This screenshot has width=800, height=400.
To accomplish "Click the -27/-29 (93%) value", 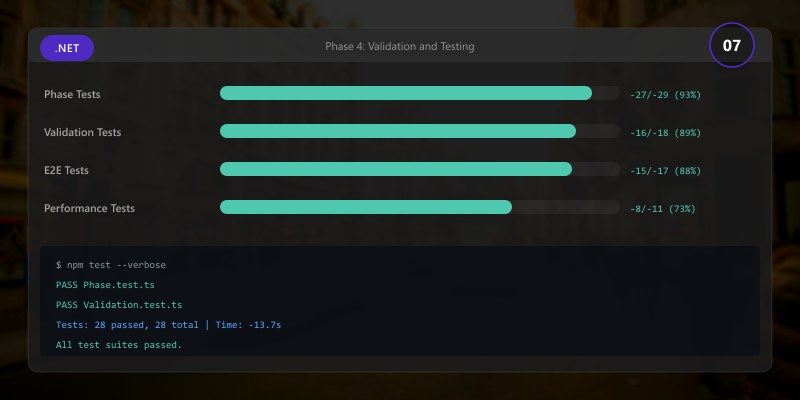I will 665,95.
